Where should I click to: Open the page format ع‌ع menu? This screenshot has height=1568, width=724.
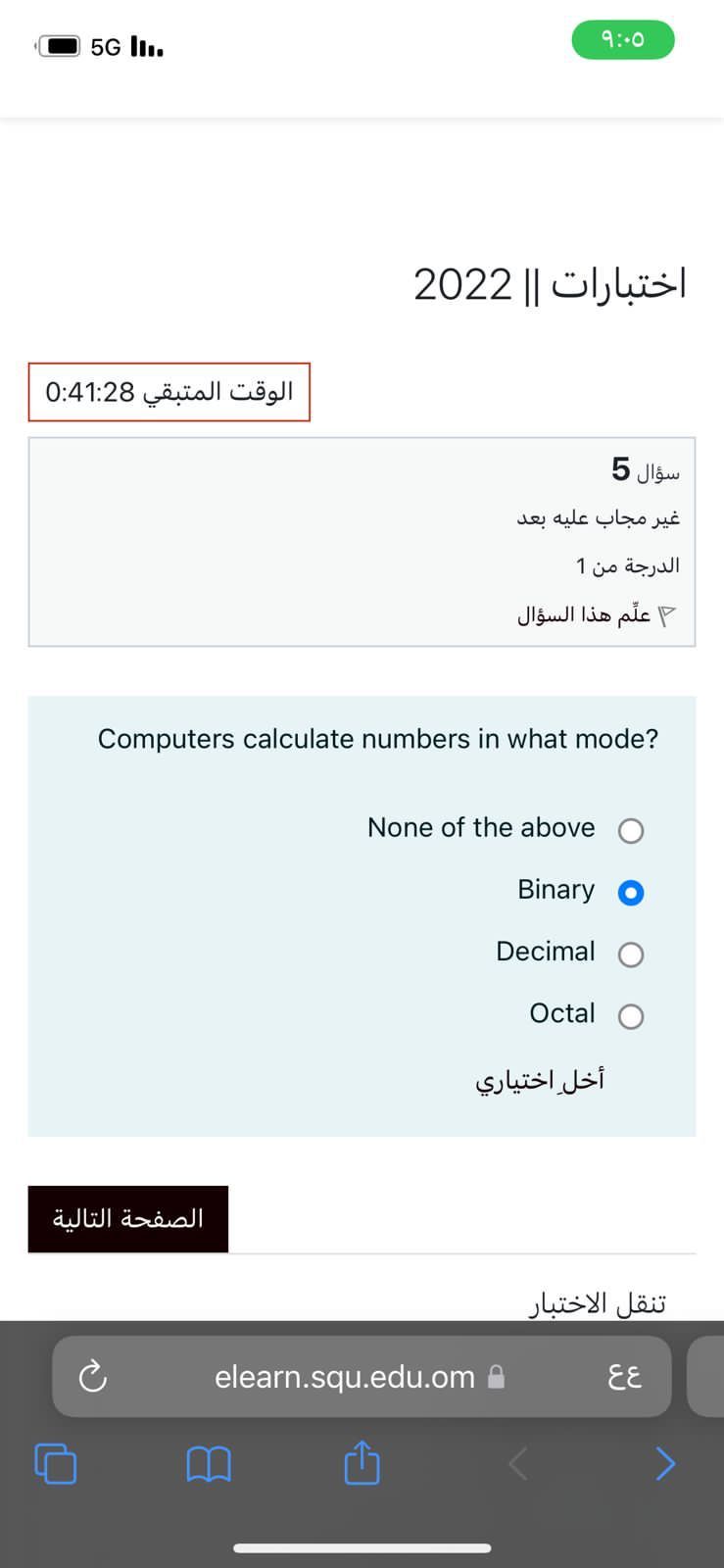coord(624,1377)
